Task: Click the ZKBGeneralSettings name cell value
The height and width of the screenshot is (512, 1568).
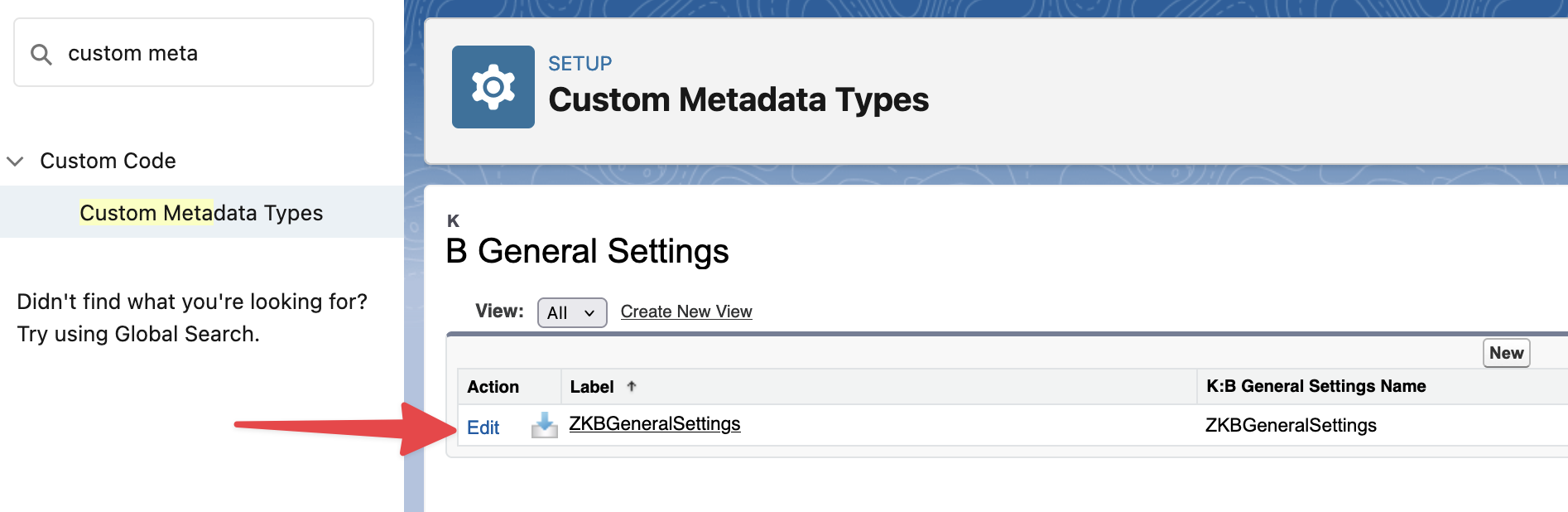Action: [x=1290, y=426]
